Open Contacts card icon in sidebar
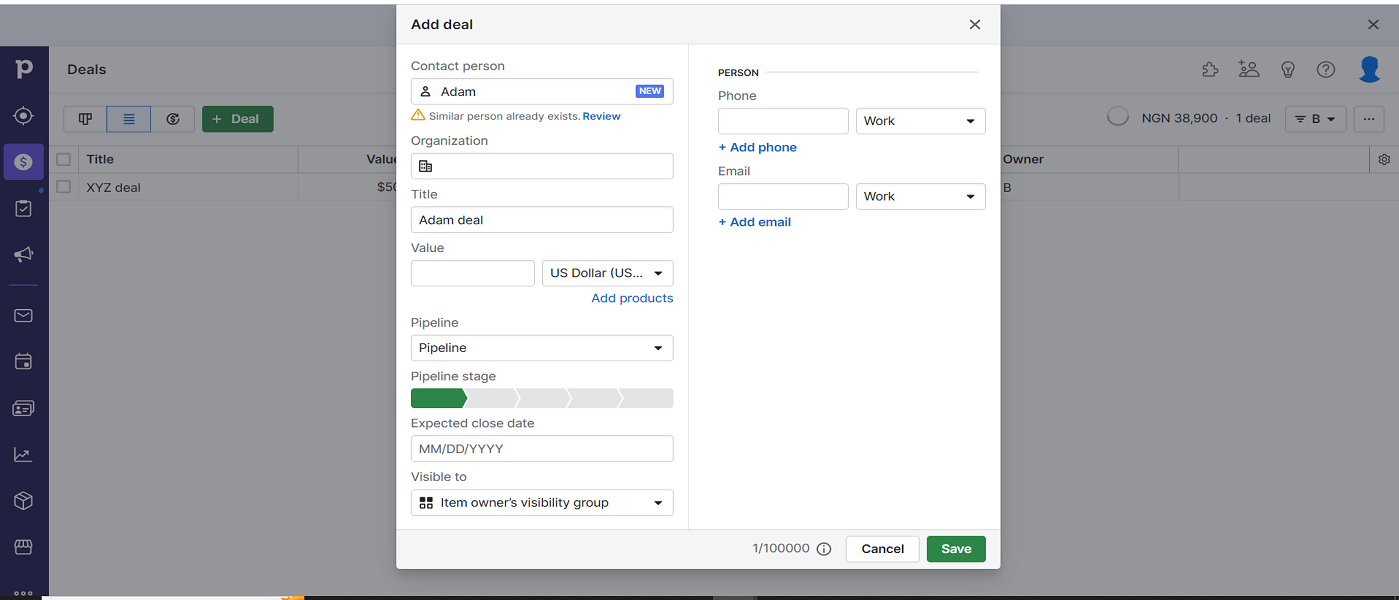Screen dimensions: 1399x600 (x=23, y=408)
